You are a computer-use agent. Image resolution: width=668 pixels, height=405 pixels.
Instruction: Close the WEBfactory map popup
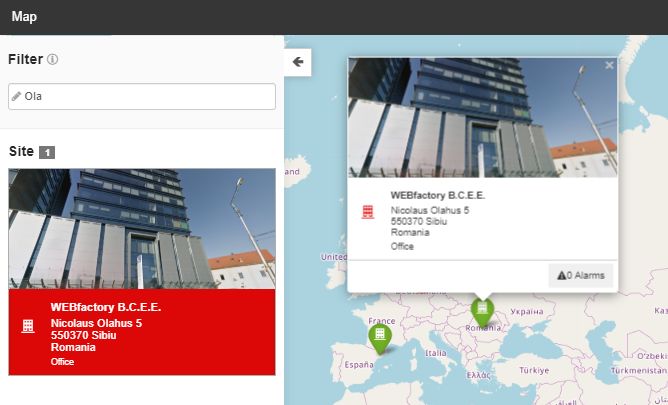click(x=609, y=66)
